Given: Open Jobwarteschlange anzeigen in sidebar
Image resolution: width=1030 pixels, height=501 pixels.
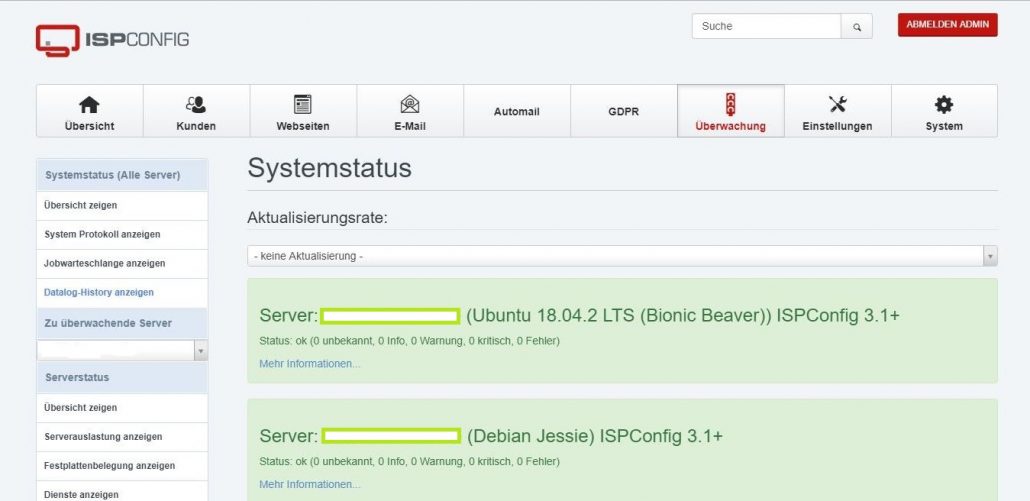Looking at the screenshot, I should click(x=104, y=263).
